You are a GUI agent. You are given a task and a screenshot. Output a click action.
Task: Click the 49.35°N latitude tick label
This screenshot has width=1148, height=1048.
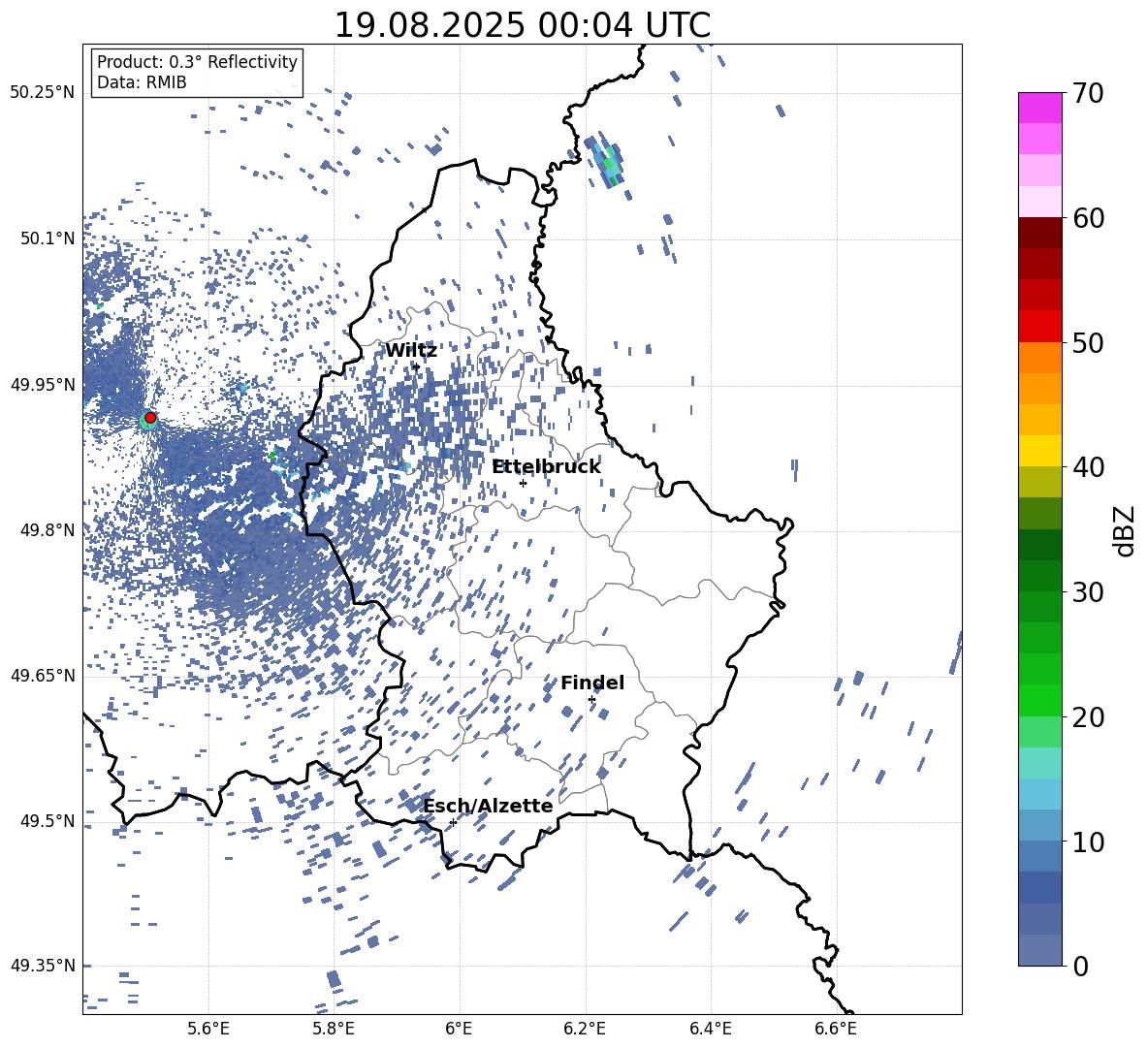tap(43, 966)
